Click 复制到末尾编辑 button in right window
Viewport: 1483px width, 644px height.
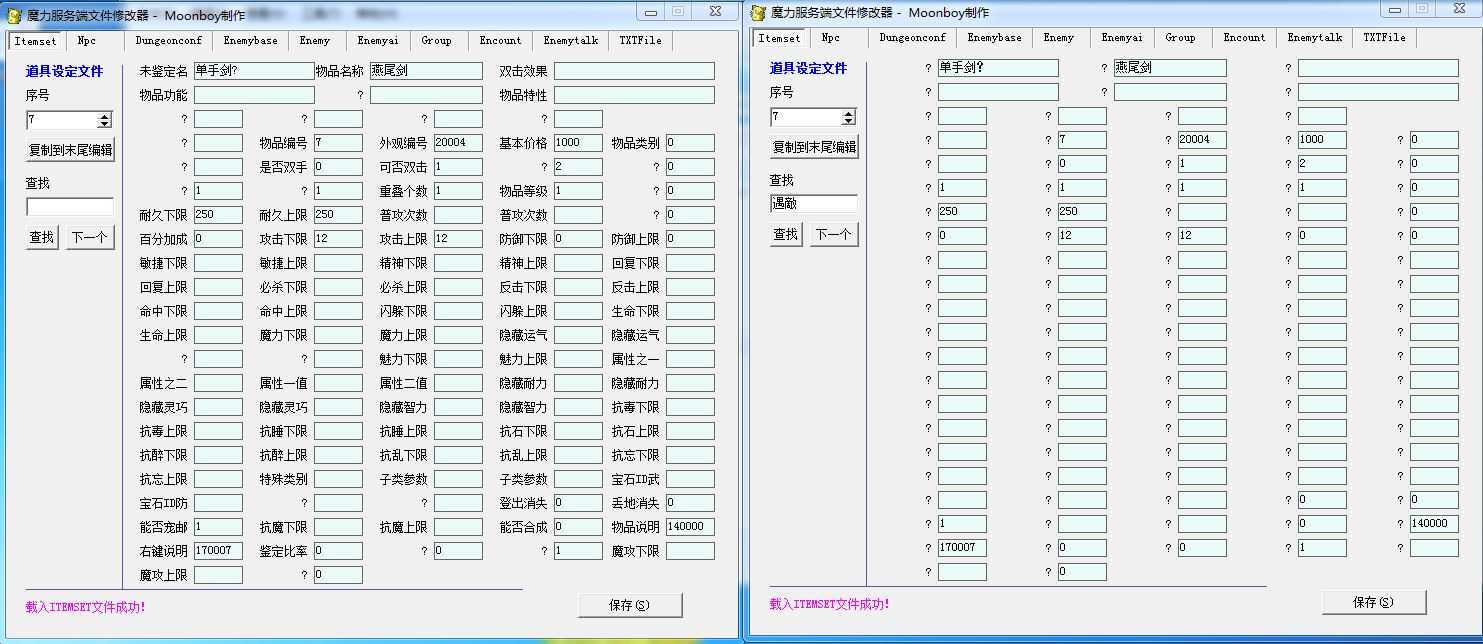(x=815, y=147)
